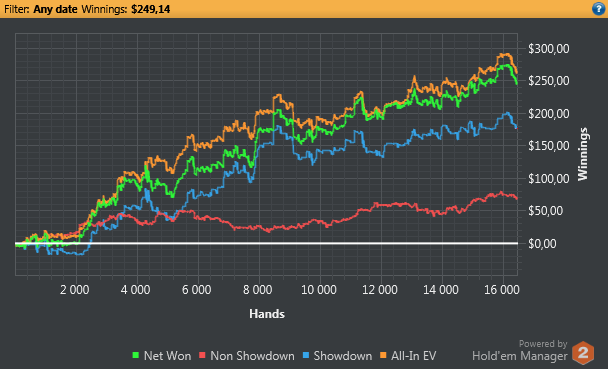Click the green Net Won legend swatch

pyautogui.click(x=136, y=355)
